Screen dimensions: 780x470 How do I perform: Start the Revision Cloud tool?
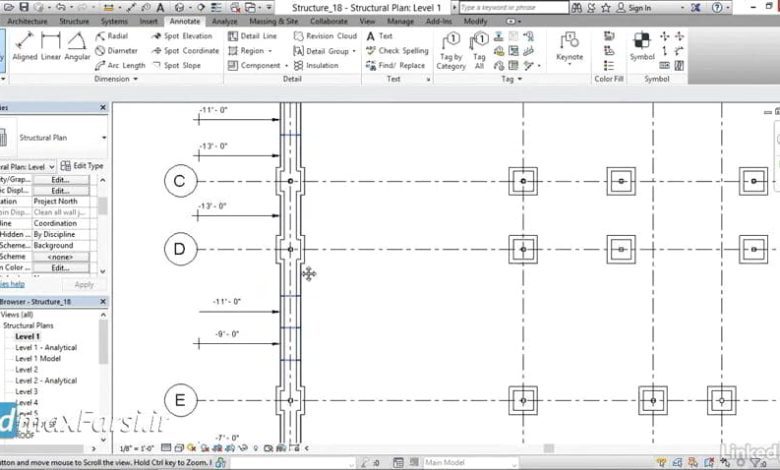click(x=325, y=36)
